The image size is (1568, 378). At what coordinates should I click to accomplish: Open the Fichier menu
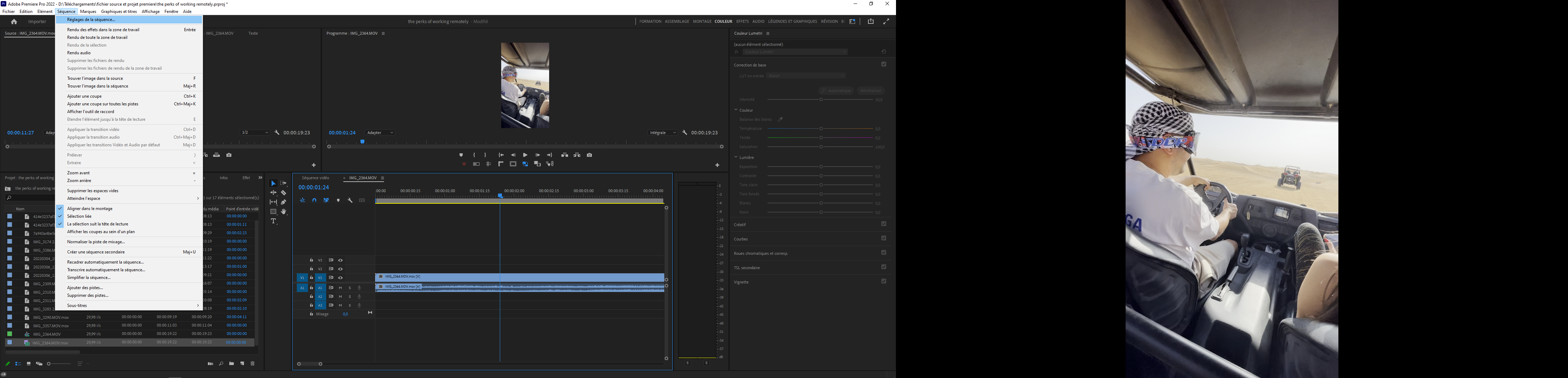[8, 12]
